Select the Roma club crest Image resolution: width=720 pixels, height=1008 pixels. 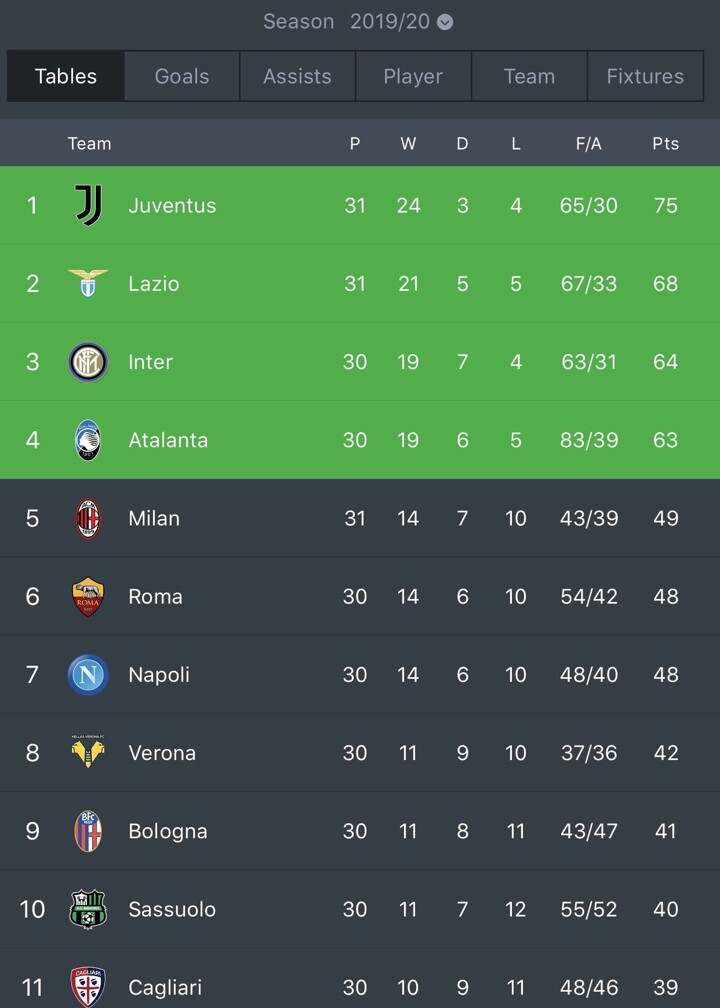88,597
